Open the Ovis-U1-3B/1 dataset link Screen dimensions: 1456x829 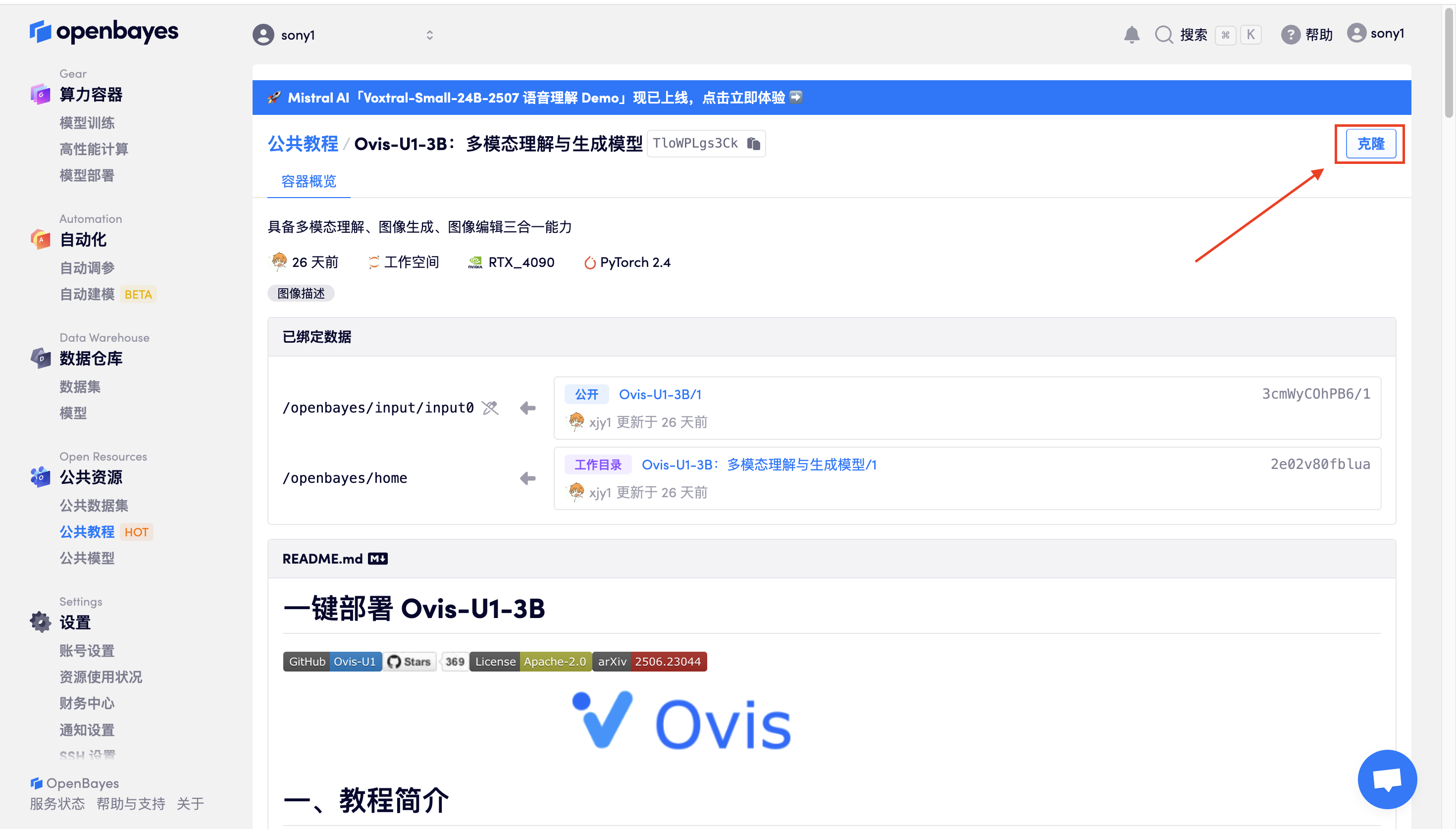660,394
